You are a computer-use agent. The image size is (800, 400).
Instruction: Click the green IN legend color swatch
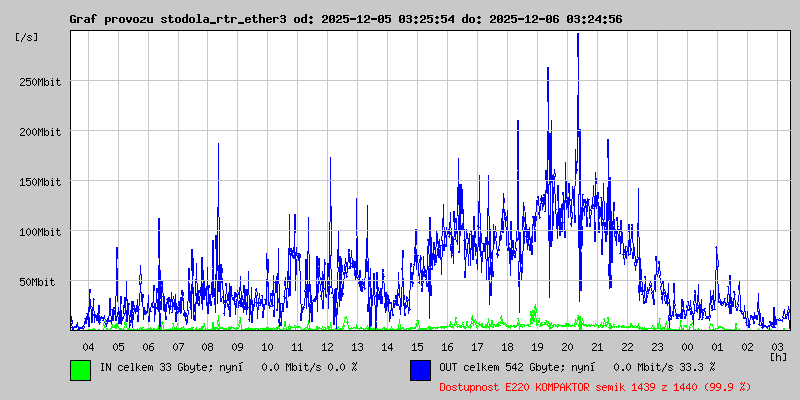coord(80,369)
